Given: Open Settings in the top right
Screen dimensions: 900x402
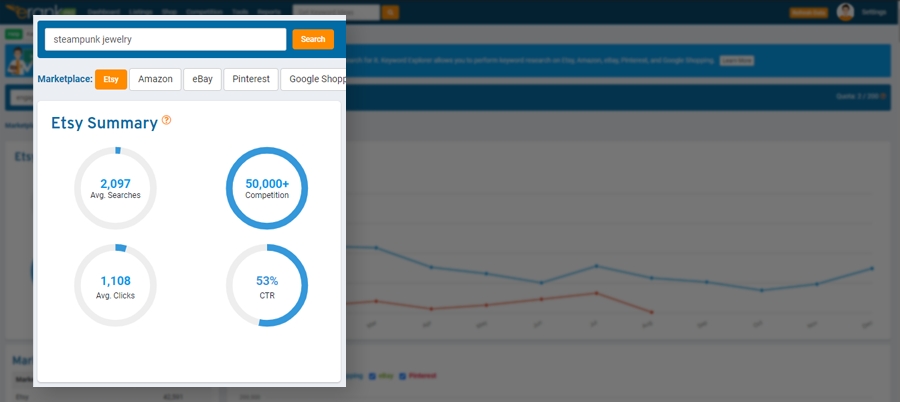Looking at the screenshot, I should [874, 12].
